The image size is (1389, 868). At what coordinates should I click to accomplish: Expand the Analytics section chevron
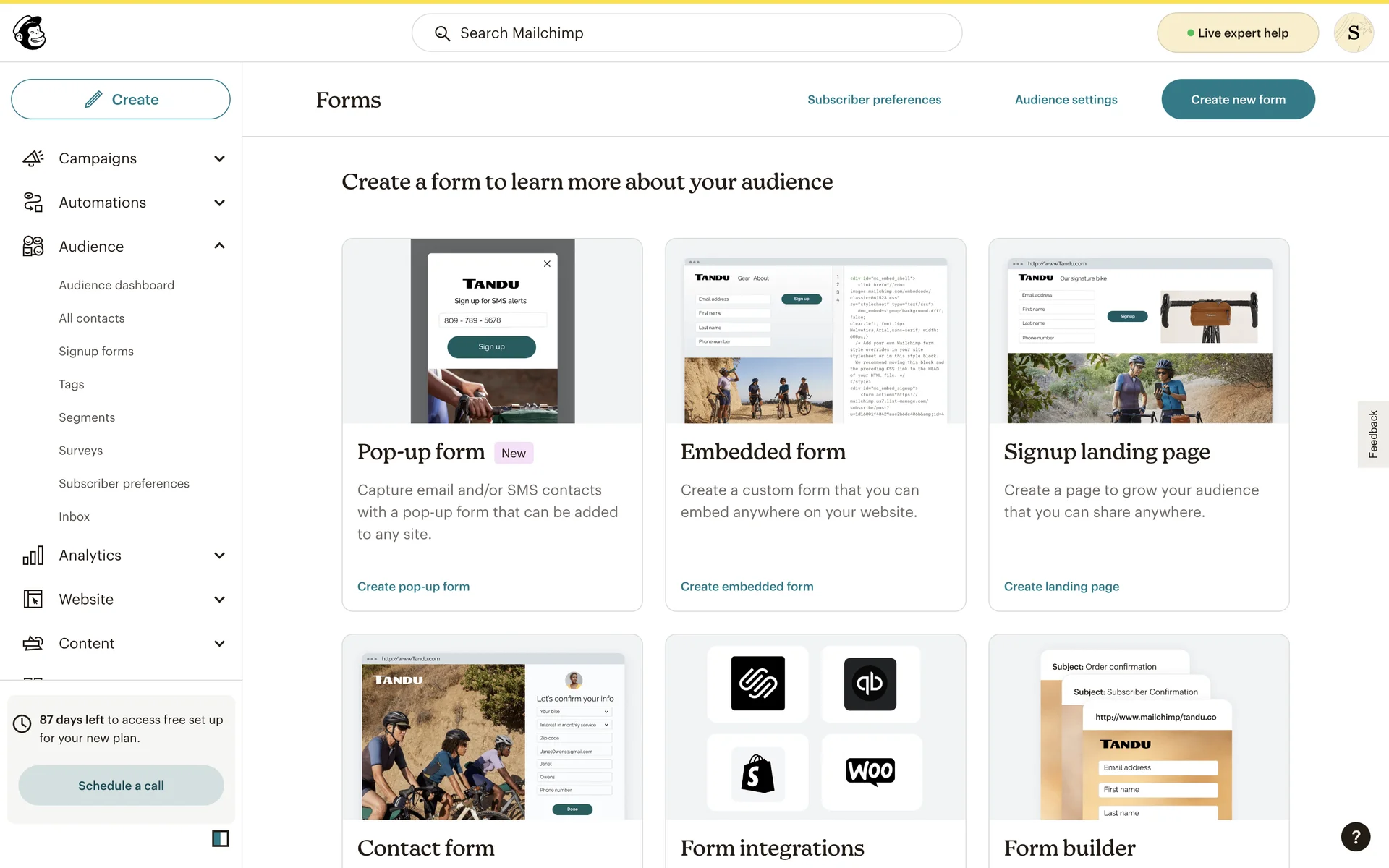[x=219, y=556]
